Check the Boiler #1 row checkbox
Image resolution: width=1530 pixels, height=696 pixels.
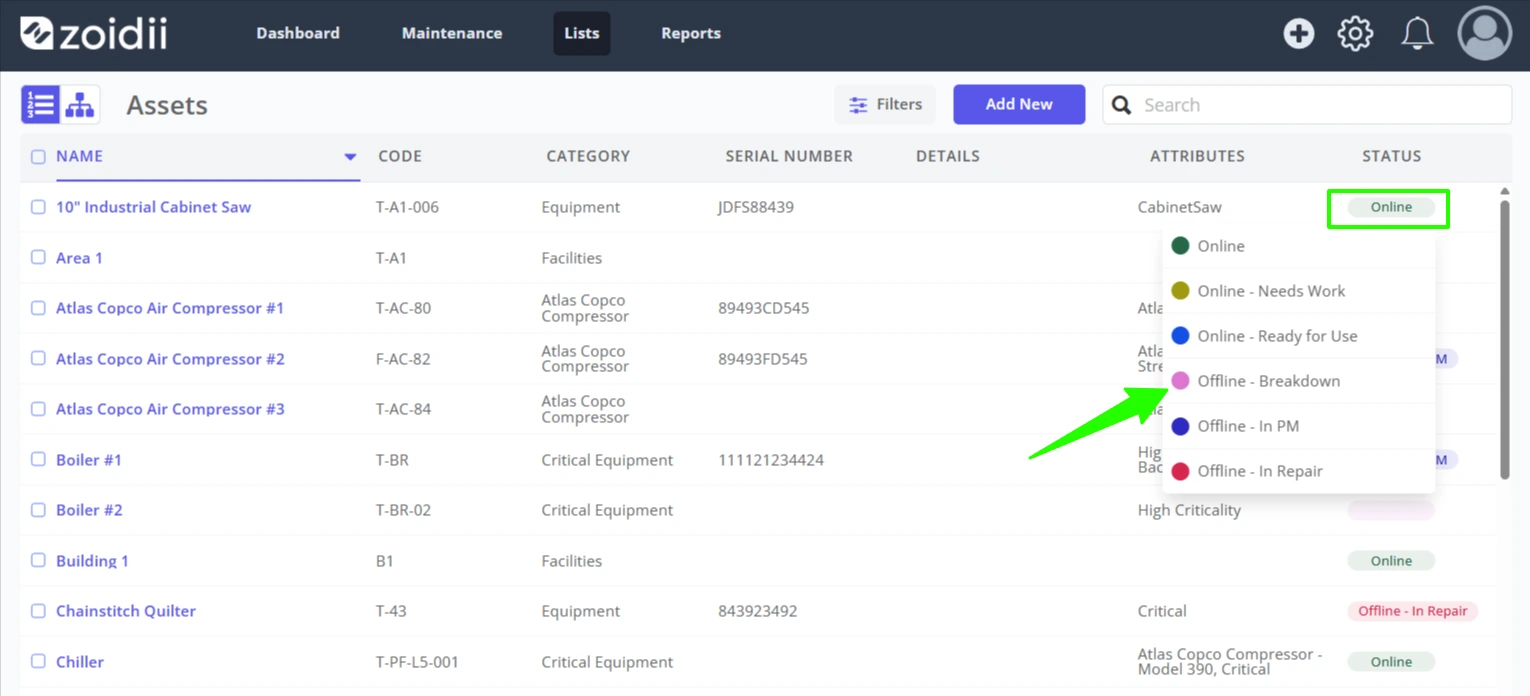tap(38, 459)
